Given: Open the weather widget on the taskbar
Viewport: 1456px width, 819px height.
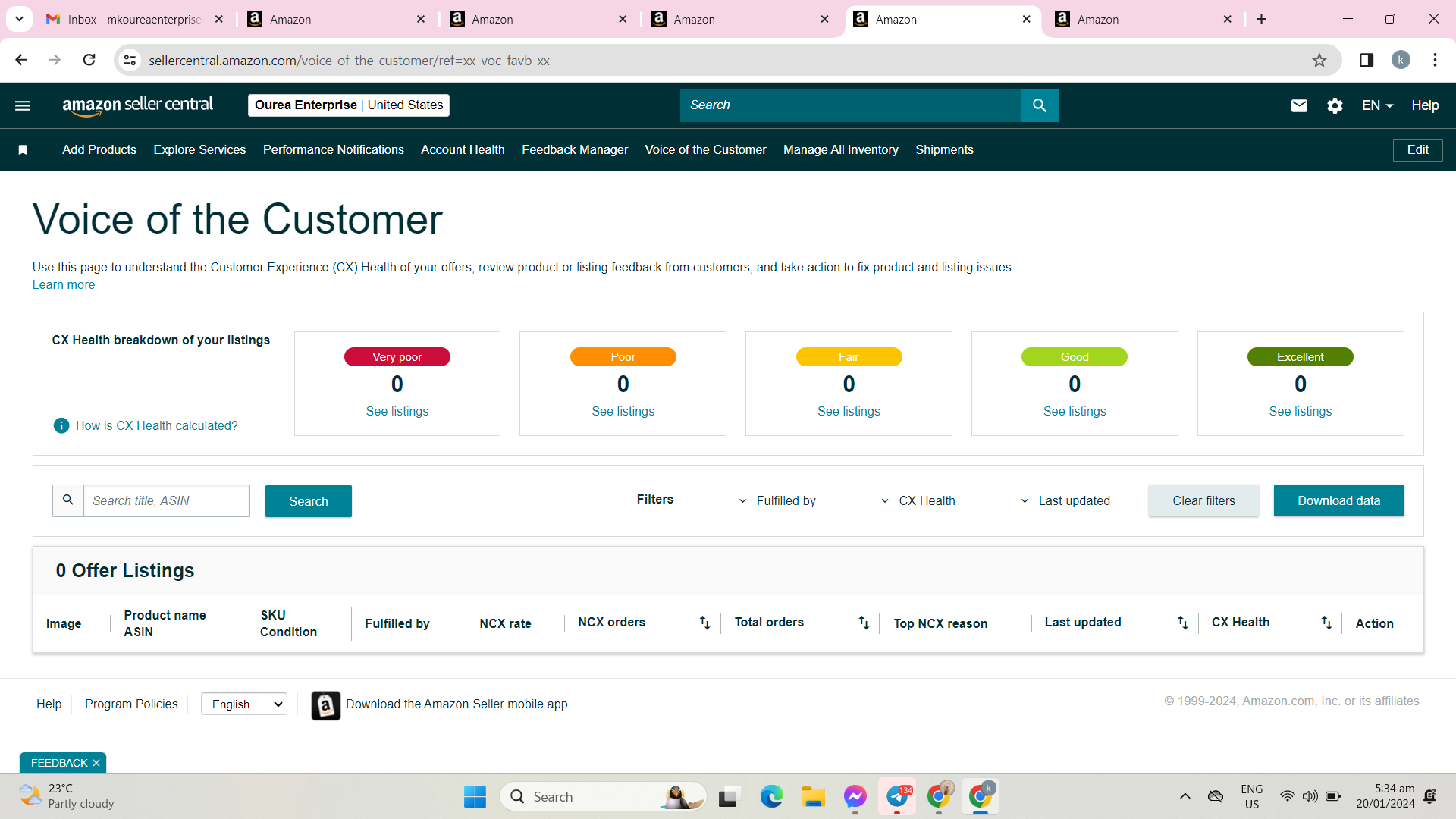Looking at the screenshot, I should pos(67,797).
